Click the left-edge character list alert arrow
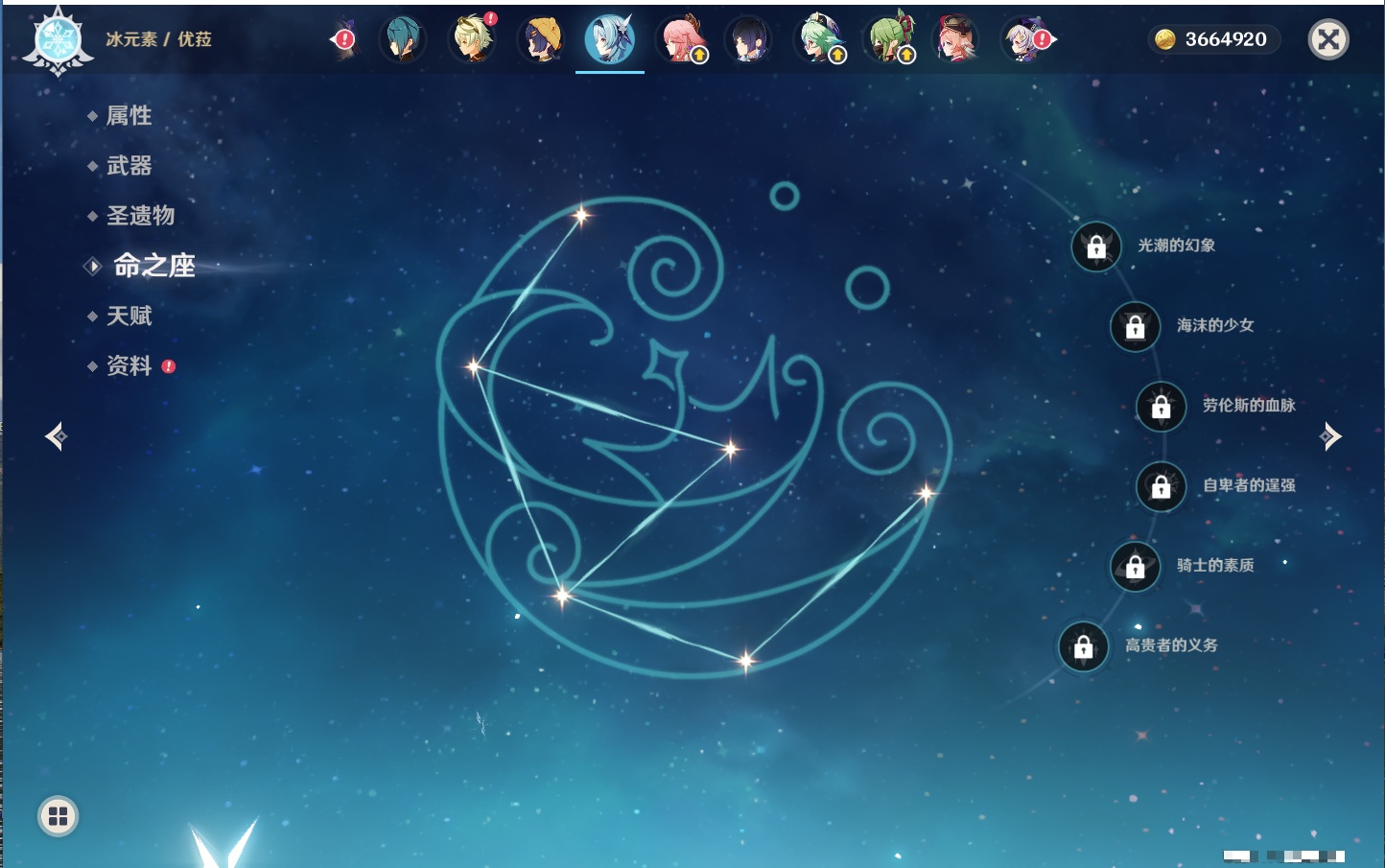Viewport: 1385px width, 868px height. tap(342, 39)
